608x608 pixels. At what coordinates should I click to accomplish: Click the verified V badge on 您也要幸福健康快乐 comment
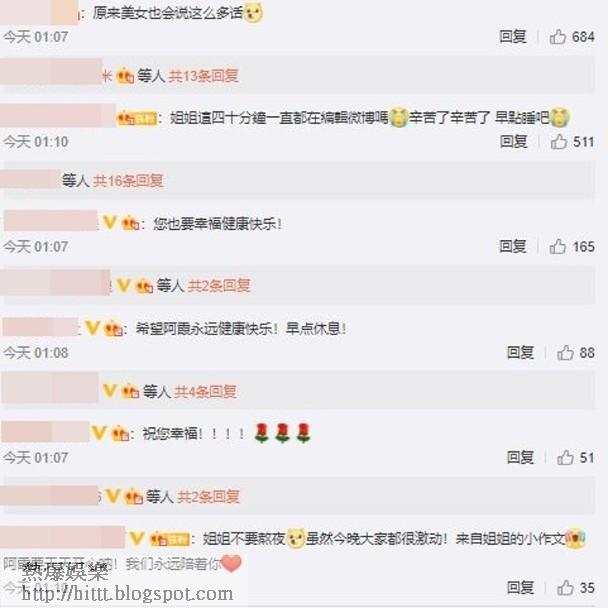[x=110, y=223]
